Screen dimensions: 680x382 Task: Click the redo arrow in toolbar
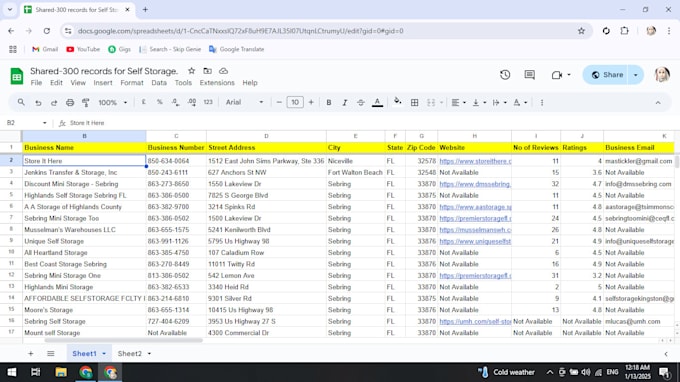[54, 103]
